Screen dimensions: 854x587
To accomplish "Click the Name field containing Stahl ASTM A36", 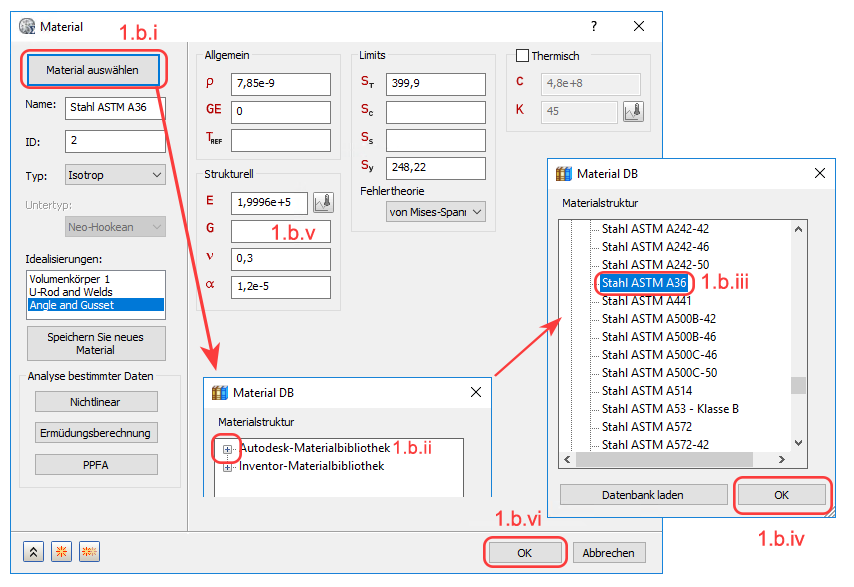I will (115, 108).
